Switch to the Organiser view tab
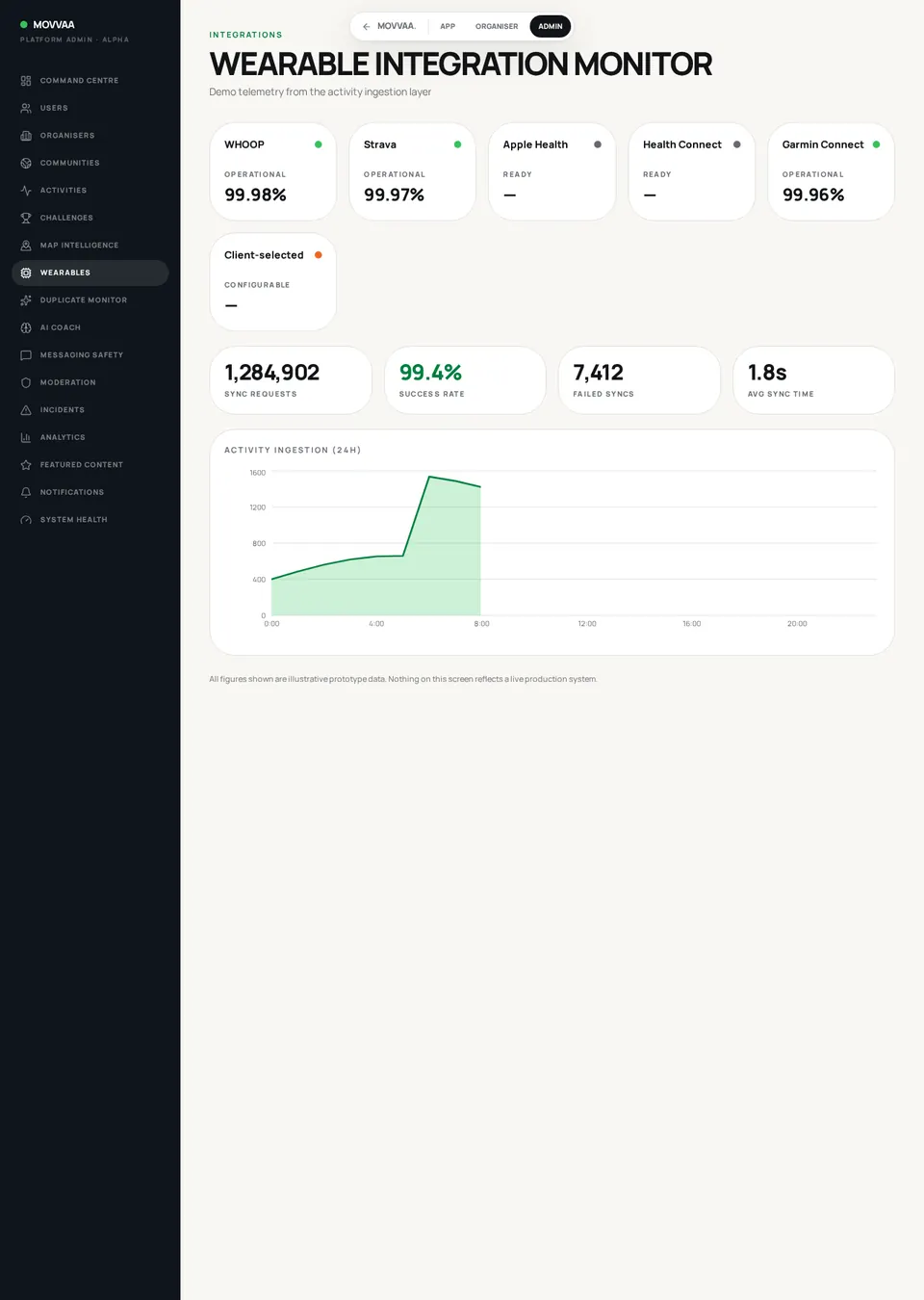The height and width of the screenshot is (1300, 924). tap(497, 26)
